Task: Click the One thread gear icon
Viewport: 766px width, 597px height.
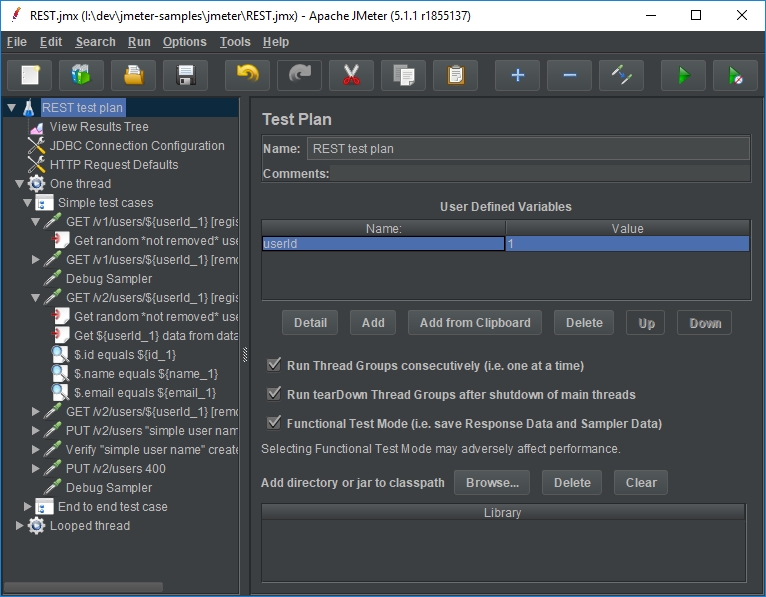Action: tap(36, 184)
